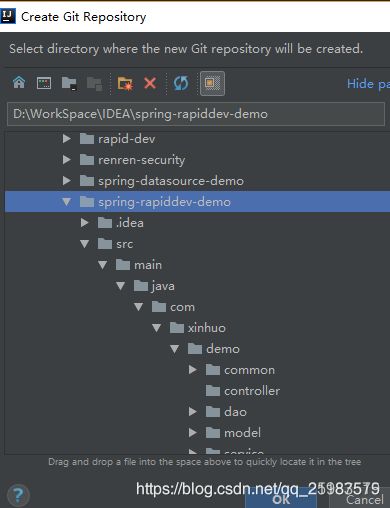Expand the spring-datasource-demo folder
This screenshot has height=508, width=390.
[67, 181]
